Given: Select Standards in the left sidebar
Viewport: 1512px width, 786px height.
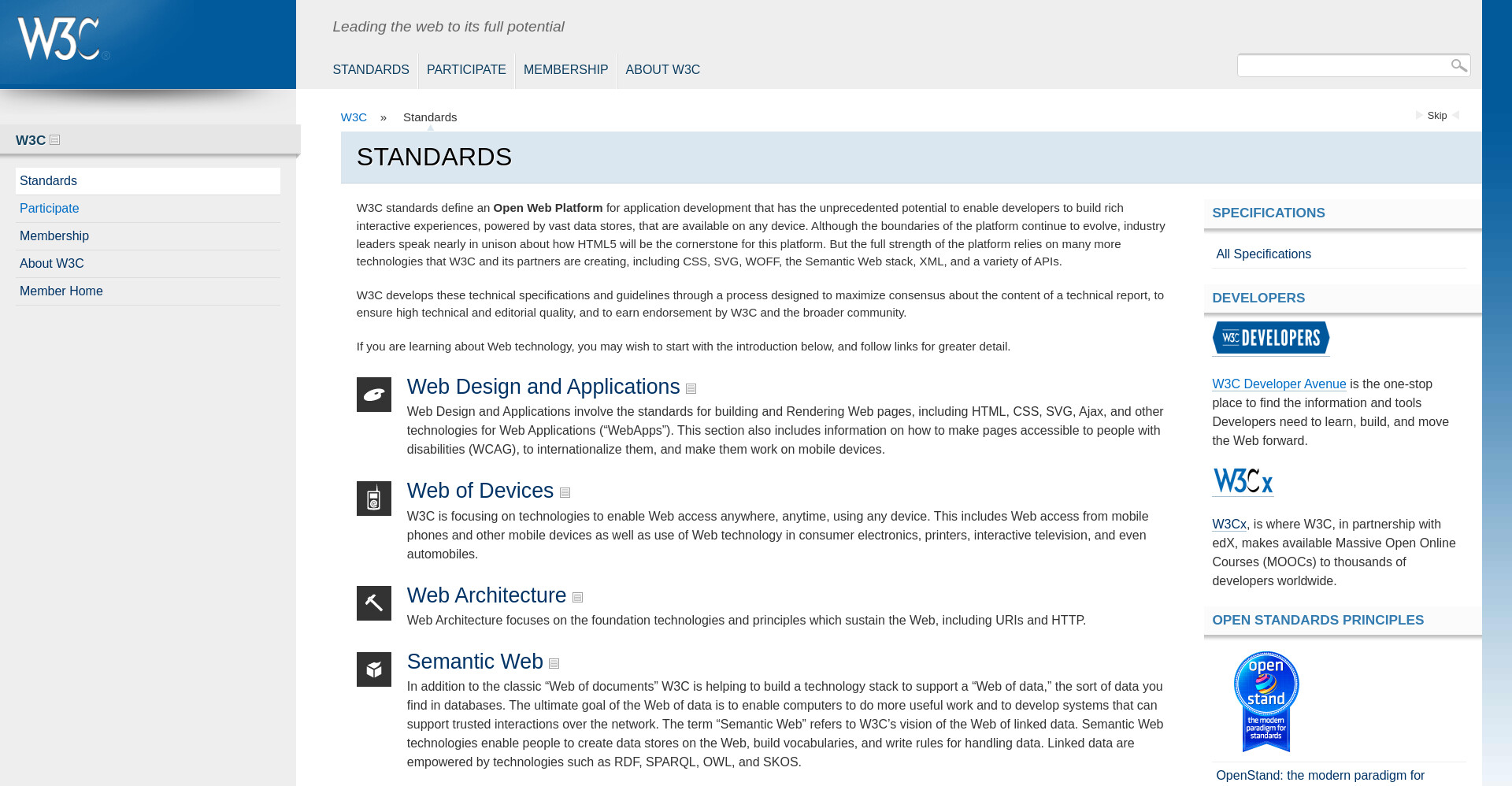Looking at the screenshot, I should point(148,181).
